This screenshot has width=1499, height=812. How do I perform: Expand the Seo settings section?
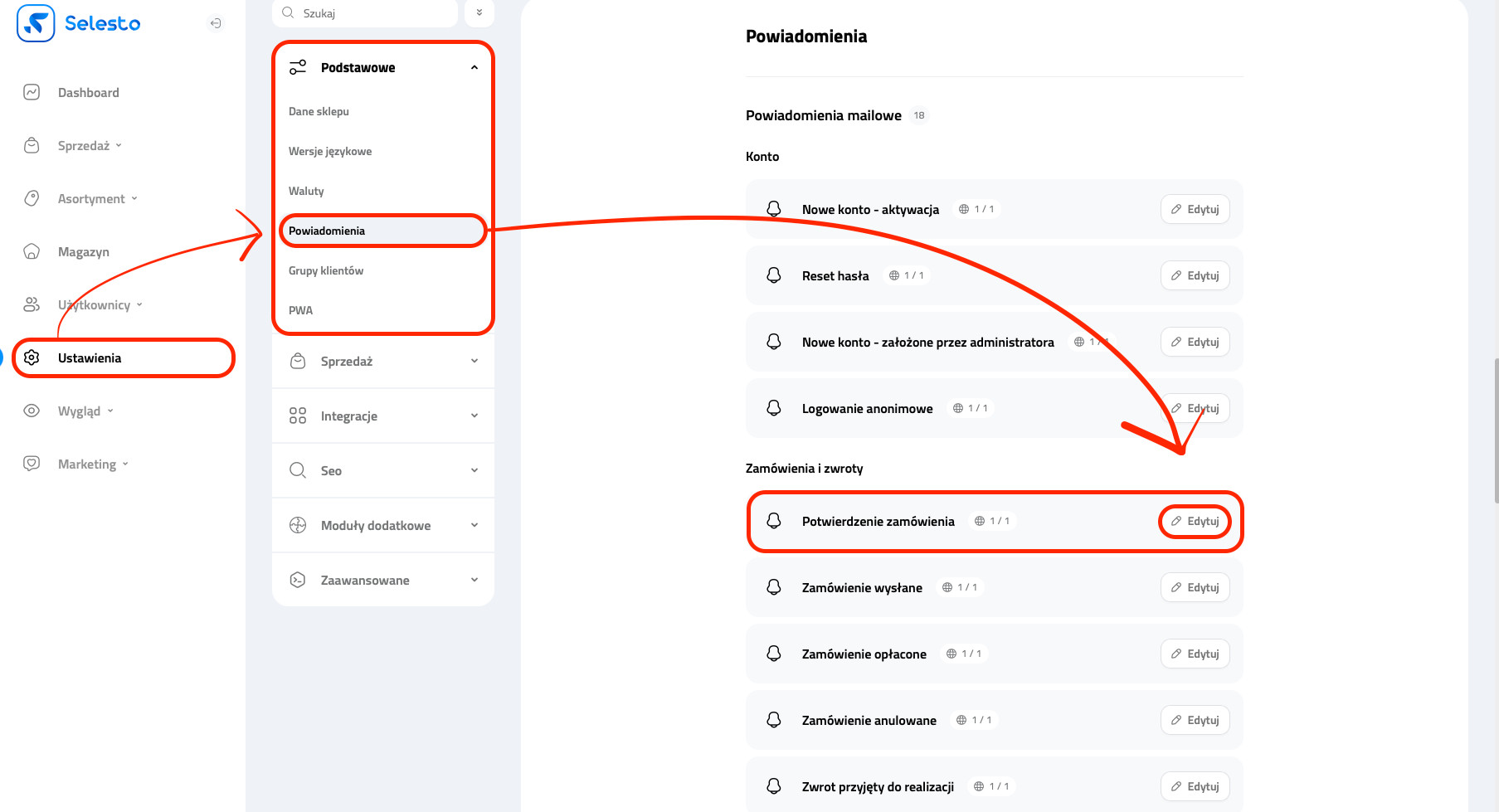point(474,470)
